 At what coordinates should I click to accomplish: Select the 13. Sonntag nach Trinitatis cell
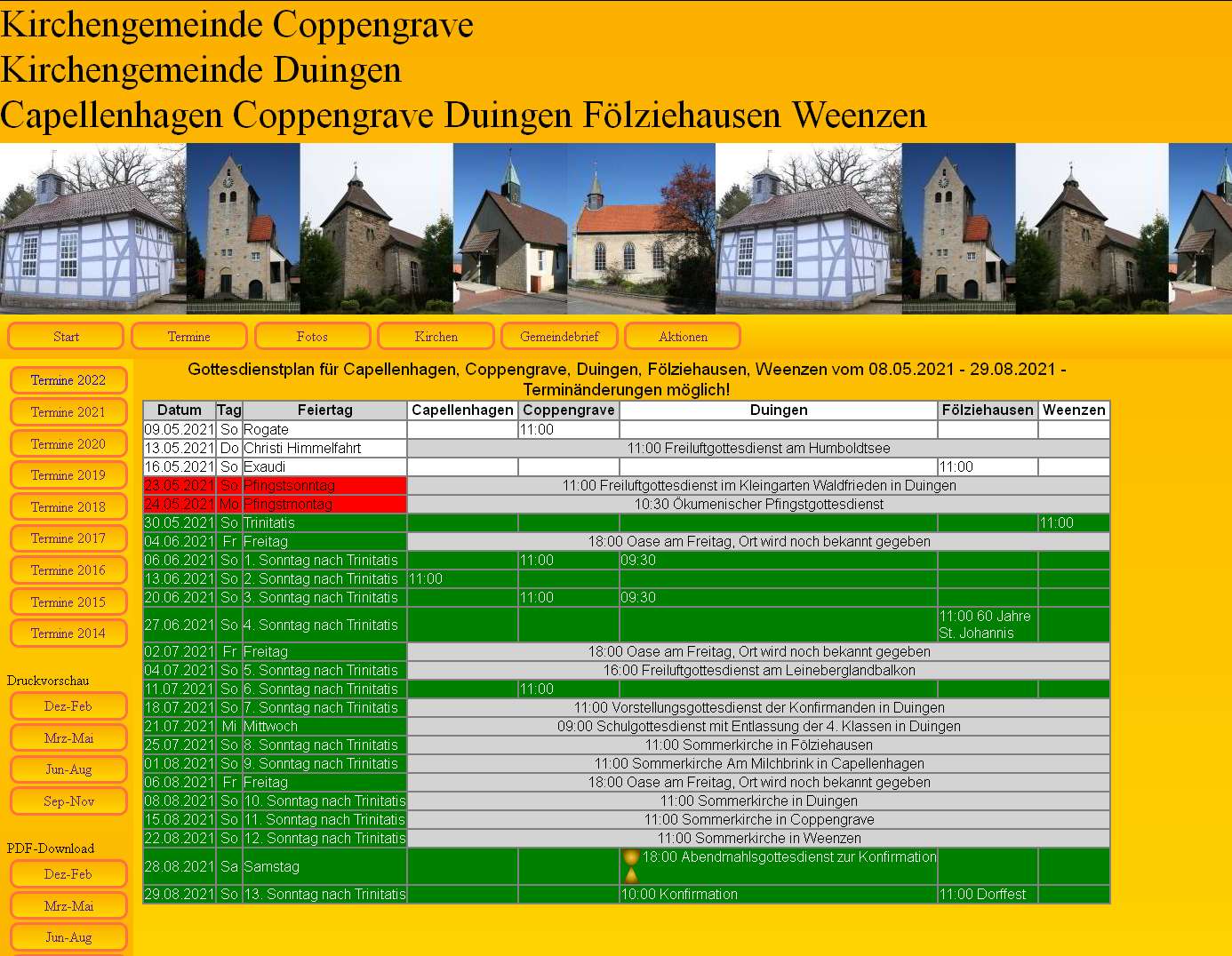pos(324,894)
